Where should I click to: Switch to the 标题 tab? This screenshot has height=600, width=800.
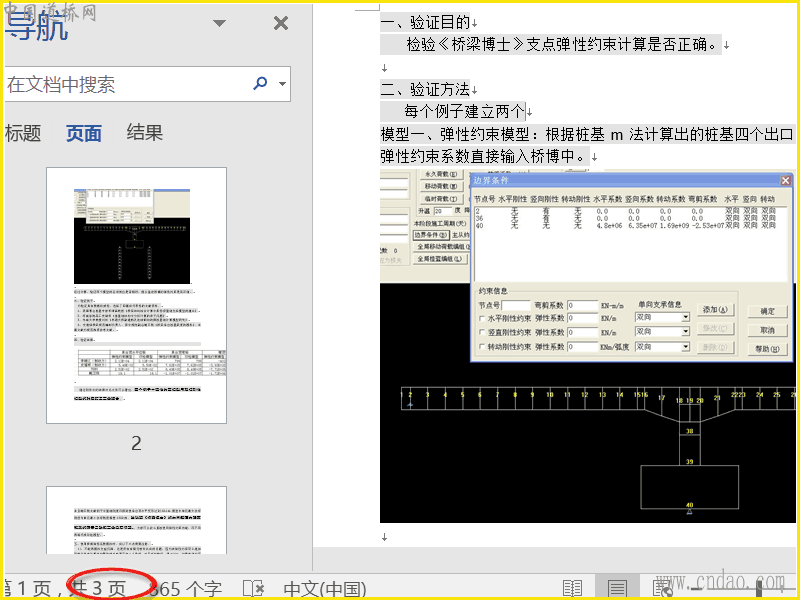pyautogui.click(x=23, y=133)
